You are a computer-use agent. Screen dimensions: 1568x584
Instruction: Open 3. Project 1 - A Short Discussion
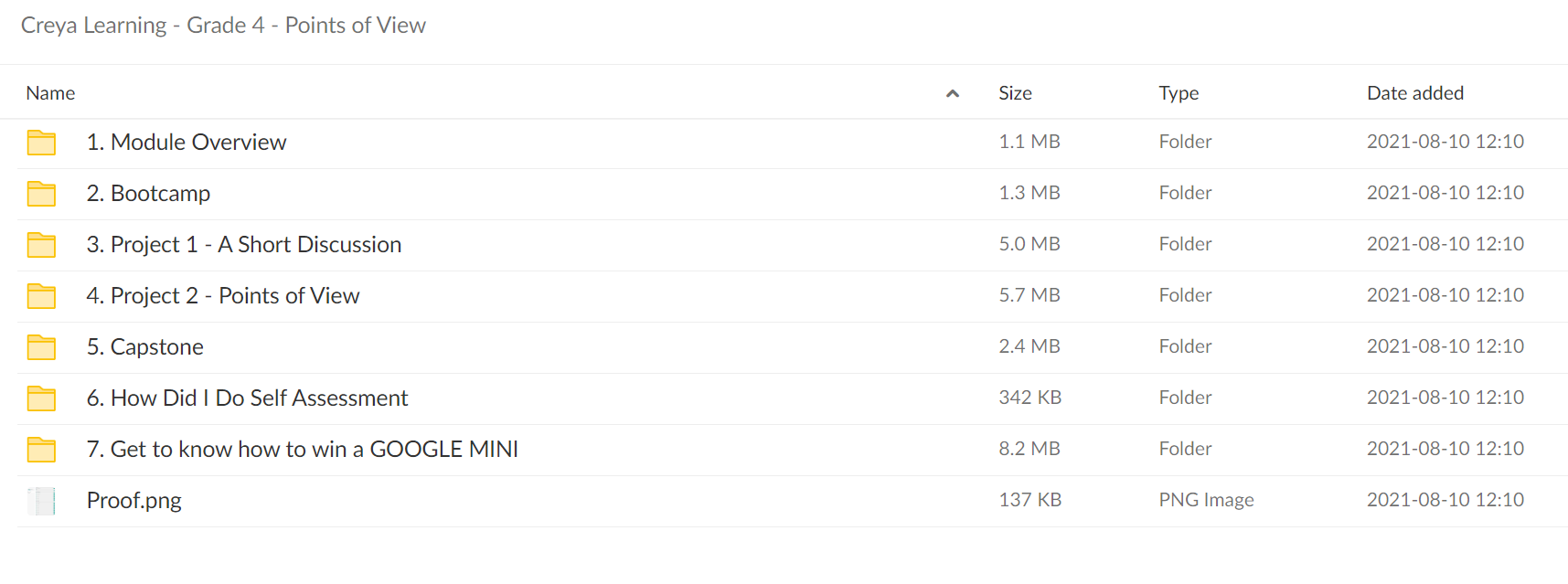click(244, 245)
